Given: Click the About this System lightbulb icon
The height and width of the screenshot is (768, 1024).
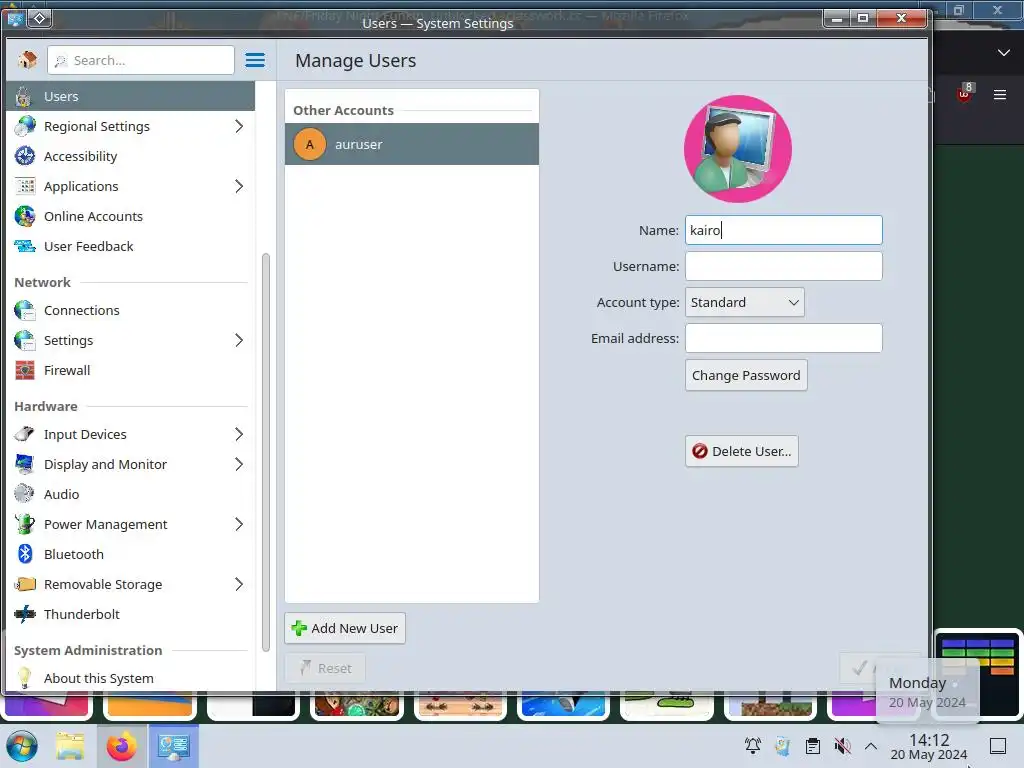Looking at the screenshot, I should [24, 678].
